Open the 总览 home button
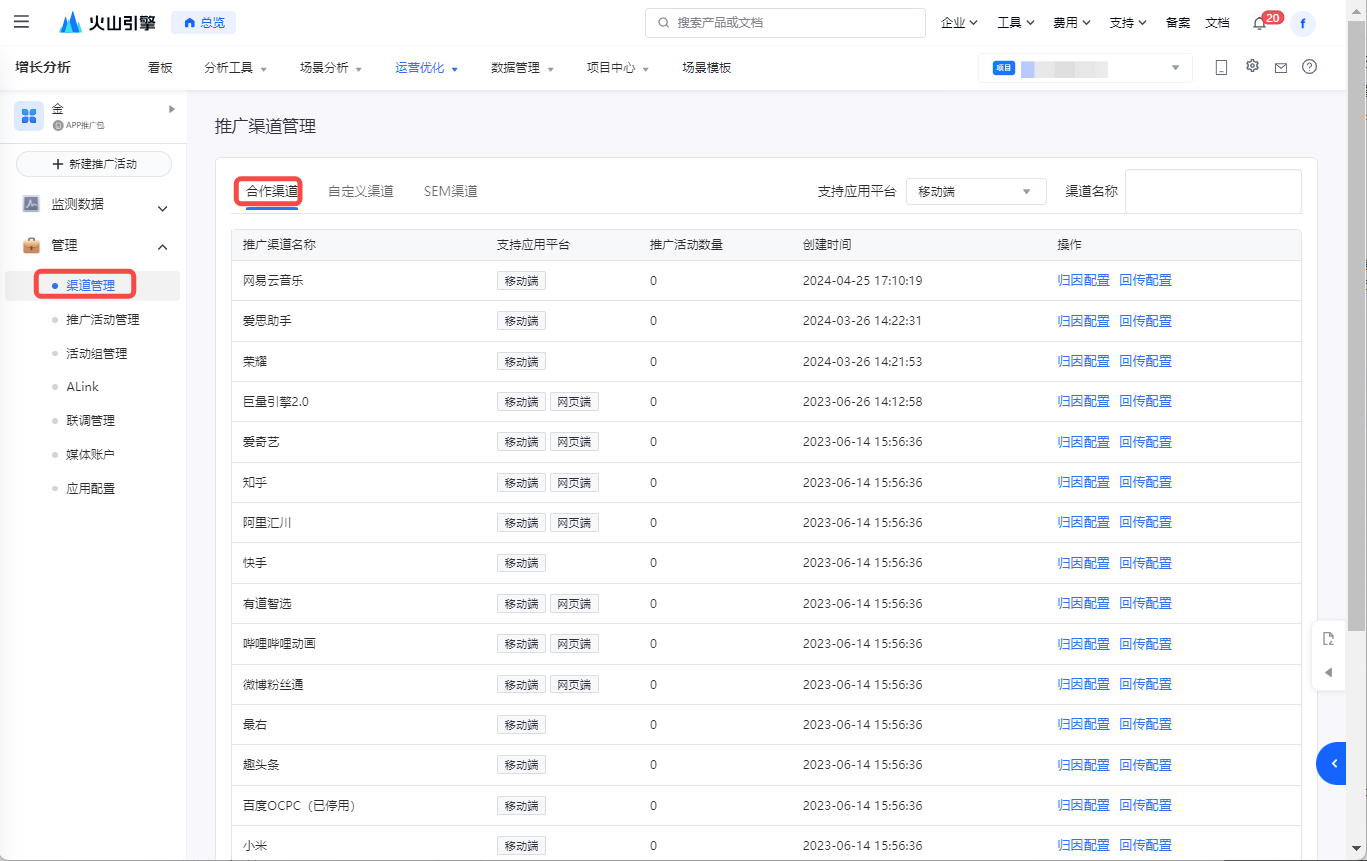The width and height of the screenshot is (1367, 861). coord(204,22)
